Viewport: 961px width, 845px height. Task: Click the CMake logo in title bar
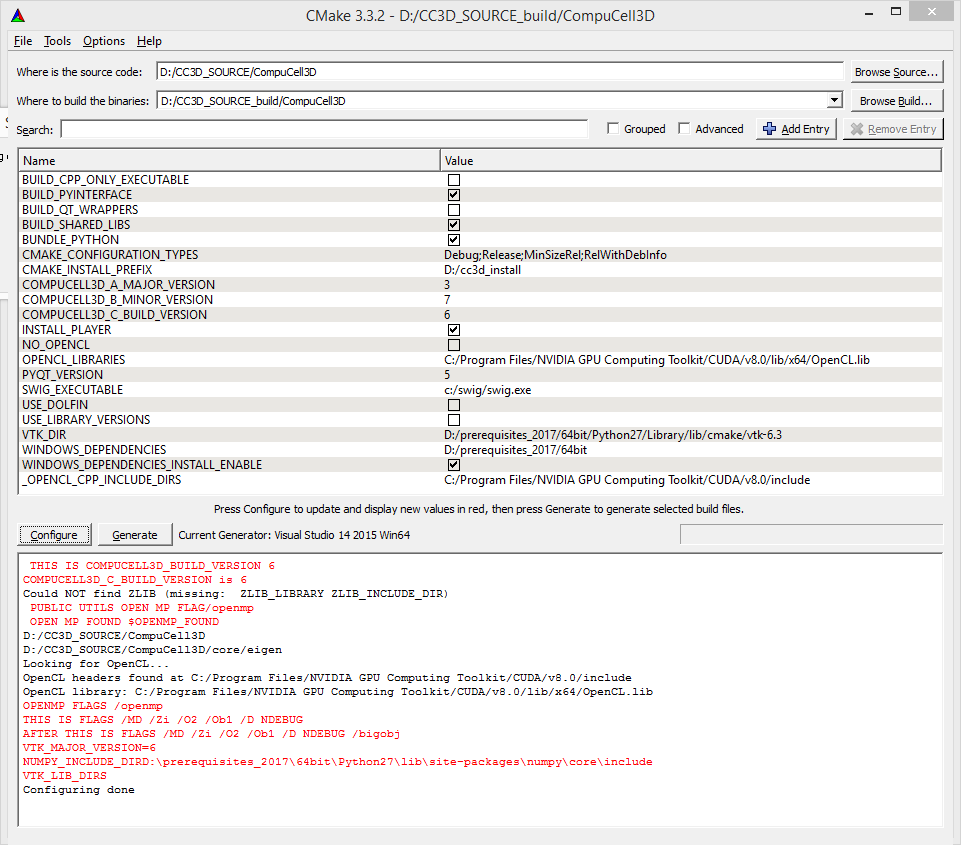tap(19, 16)
